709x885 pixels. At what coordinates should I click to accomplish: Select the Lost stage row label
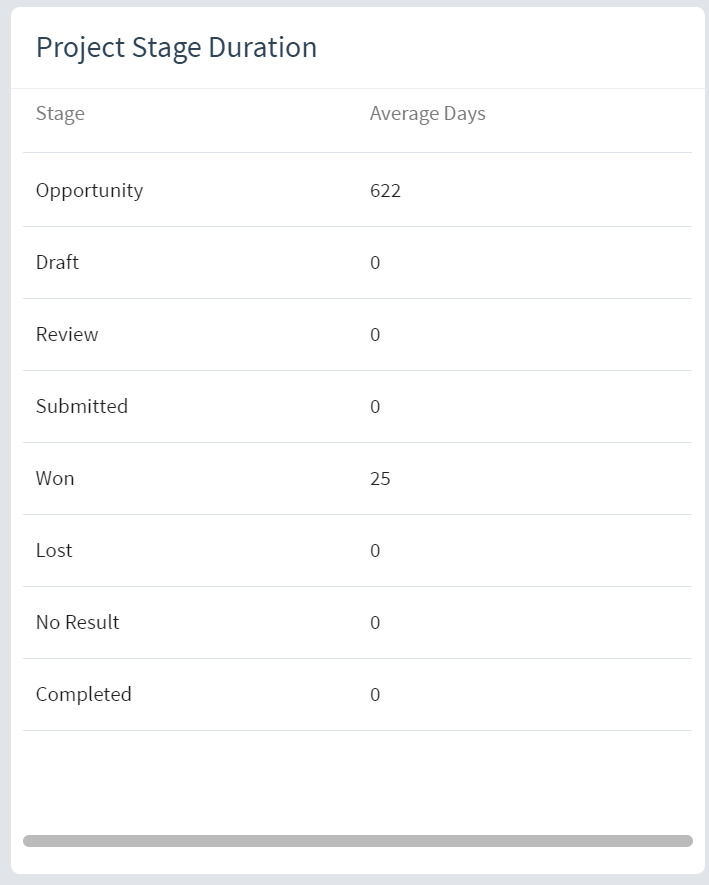[x=54, y=550]
